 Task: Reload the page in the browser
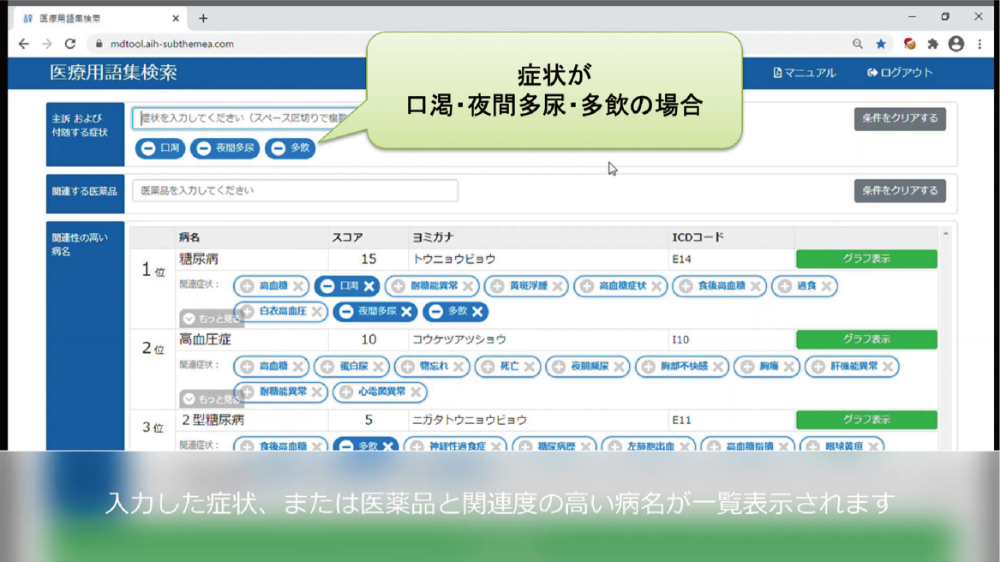tap(70, 44)
